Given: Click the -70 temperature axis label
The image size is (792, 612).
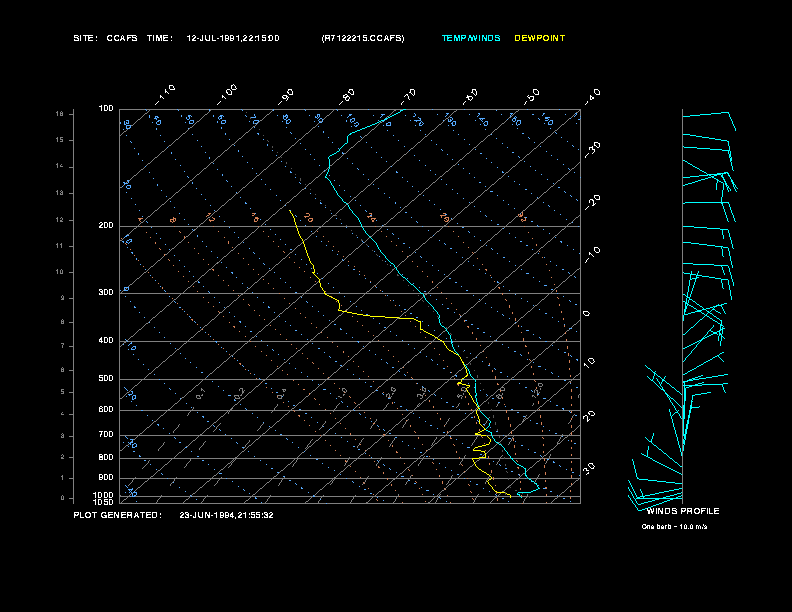Looking at the screenshot, I should [x=408, y=97].
